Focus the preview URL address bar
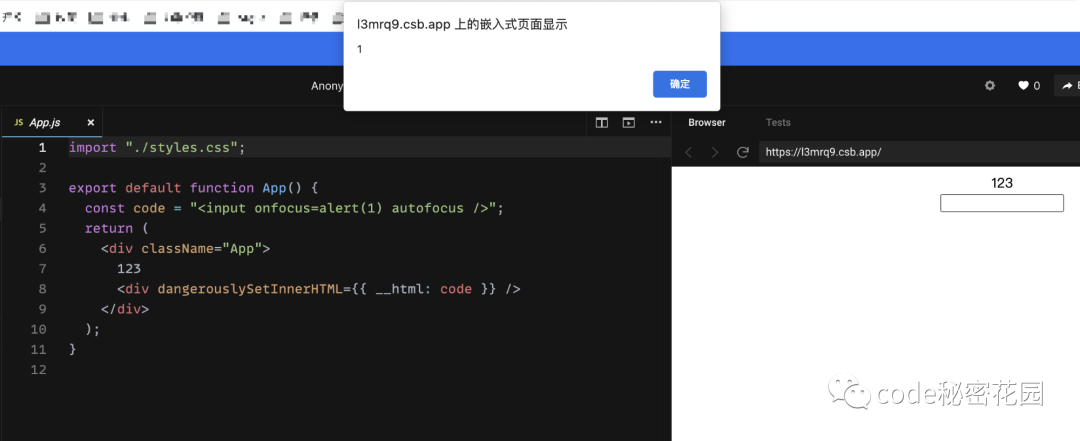Screen dimensions: 1080x441 (x=920, y=152)
